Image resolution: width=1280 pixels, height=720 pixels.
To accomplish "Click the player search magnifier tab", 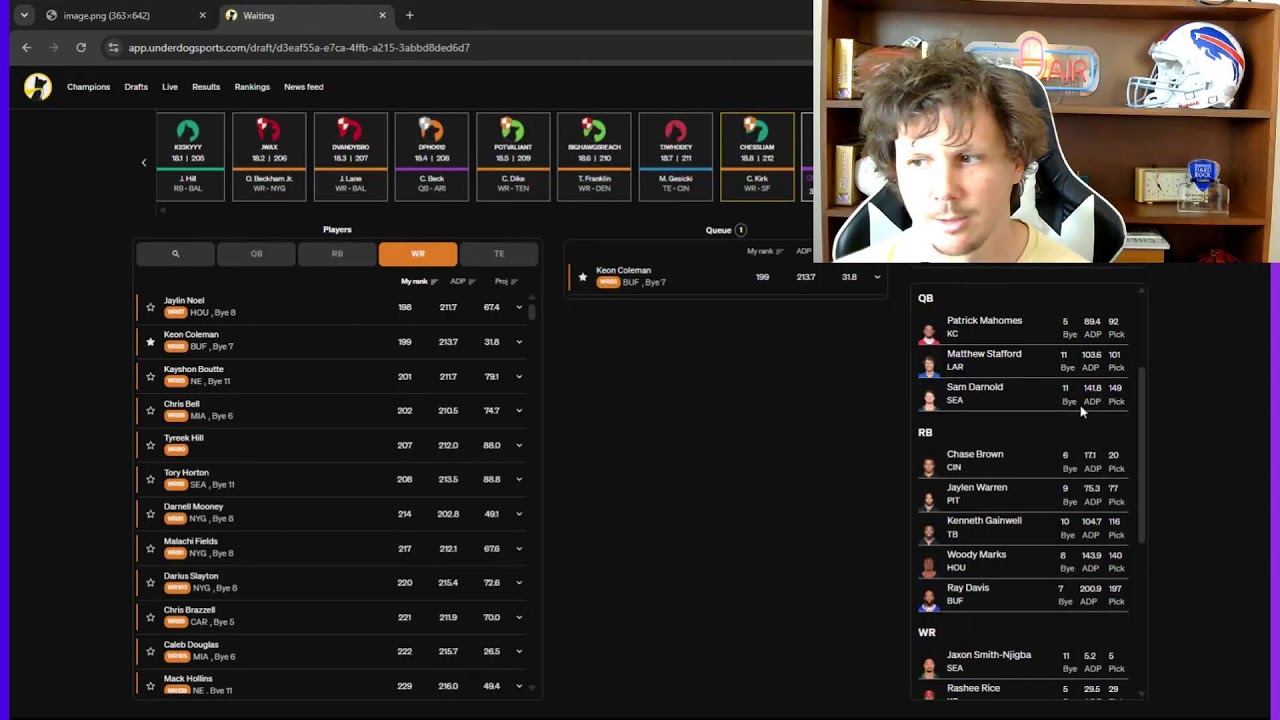I will 175,254.
